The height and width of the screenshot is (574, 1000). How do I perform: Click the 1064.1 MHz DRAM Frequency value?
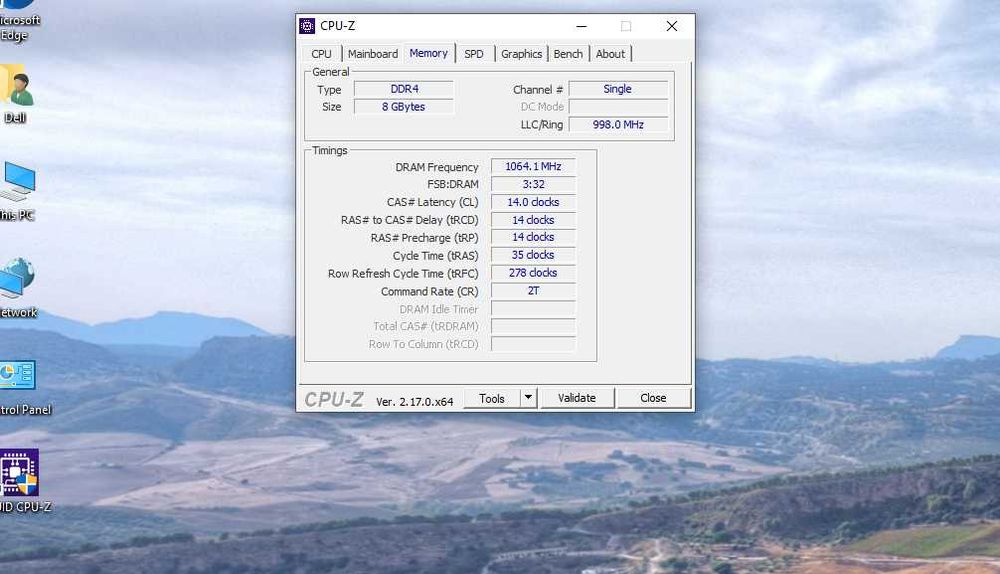533,166
